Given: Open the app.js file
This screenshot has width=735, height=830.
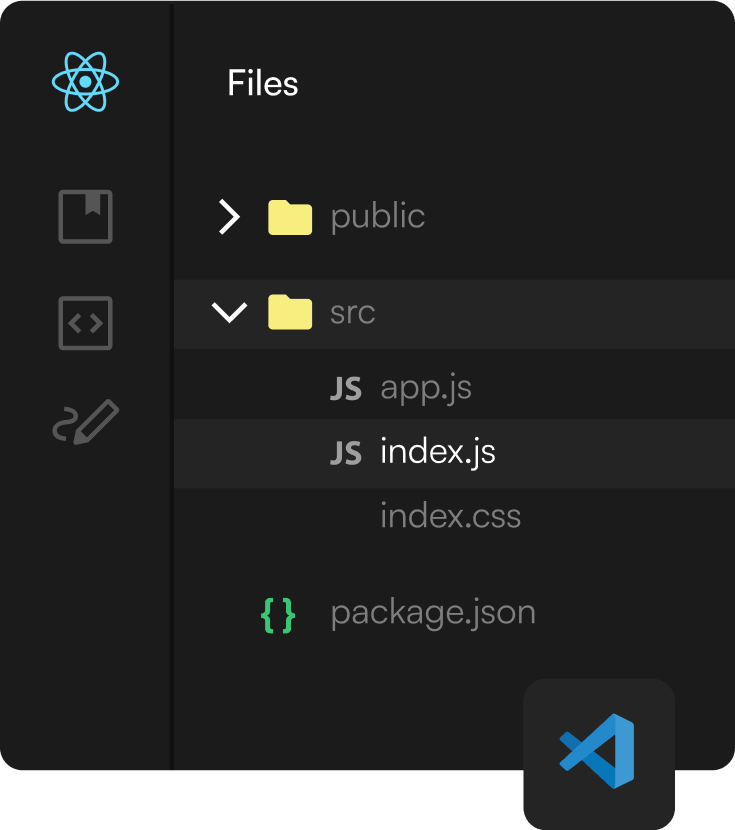Looking at the screenshot, I should coord(425,389).
